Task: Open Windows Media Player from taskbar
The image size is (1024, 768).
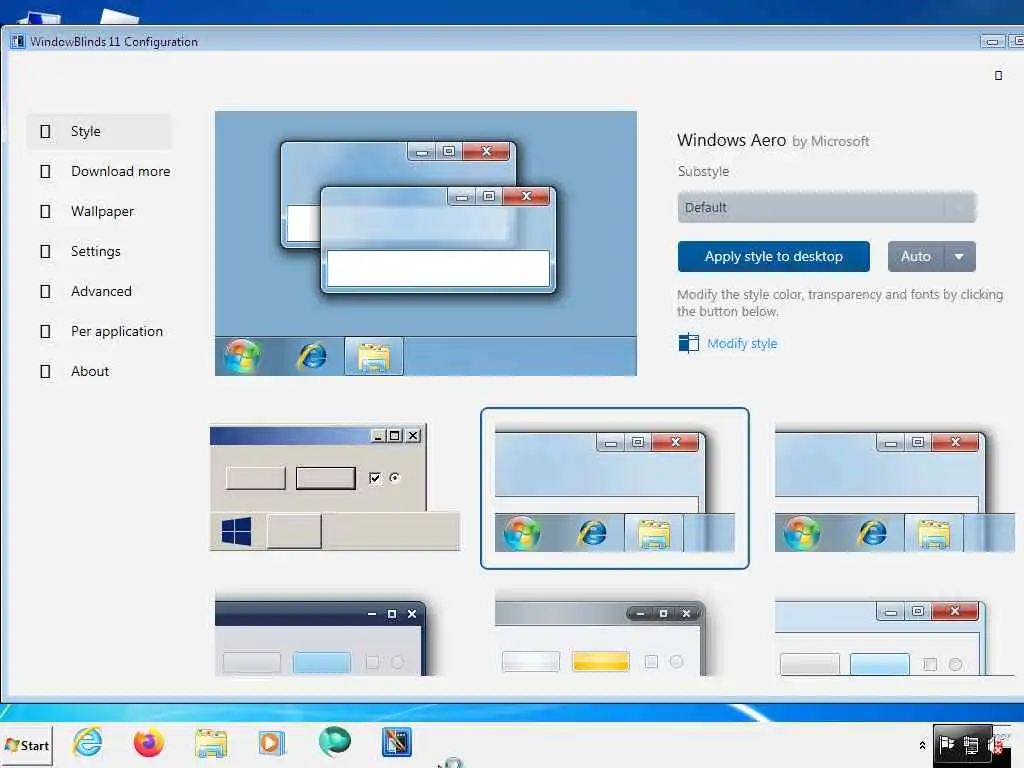Action: 272,743
